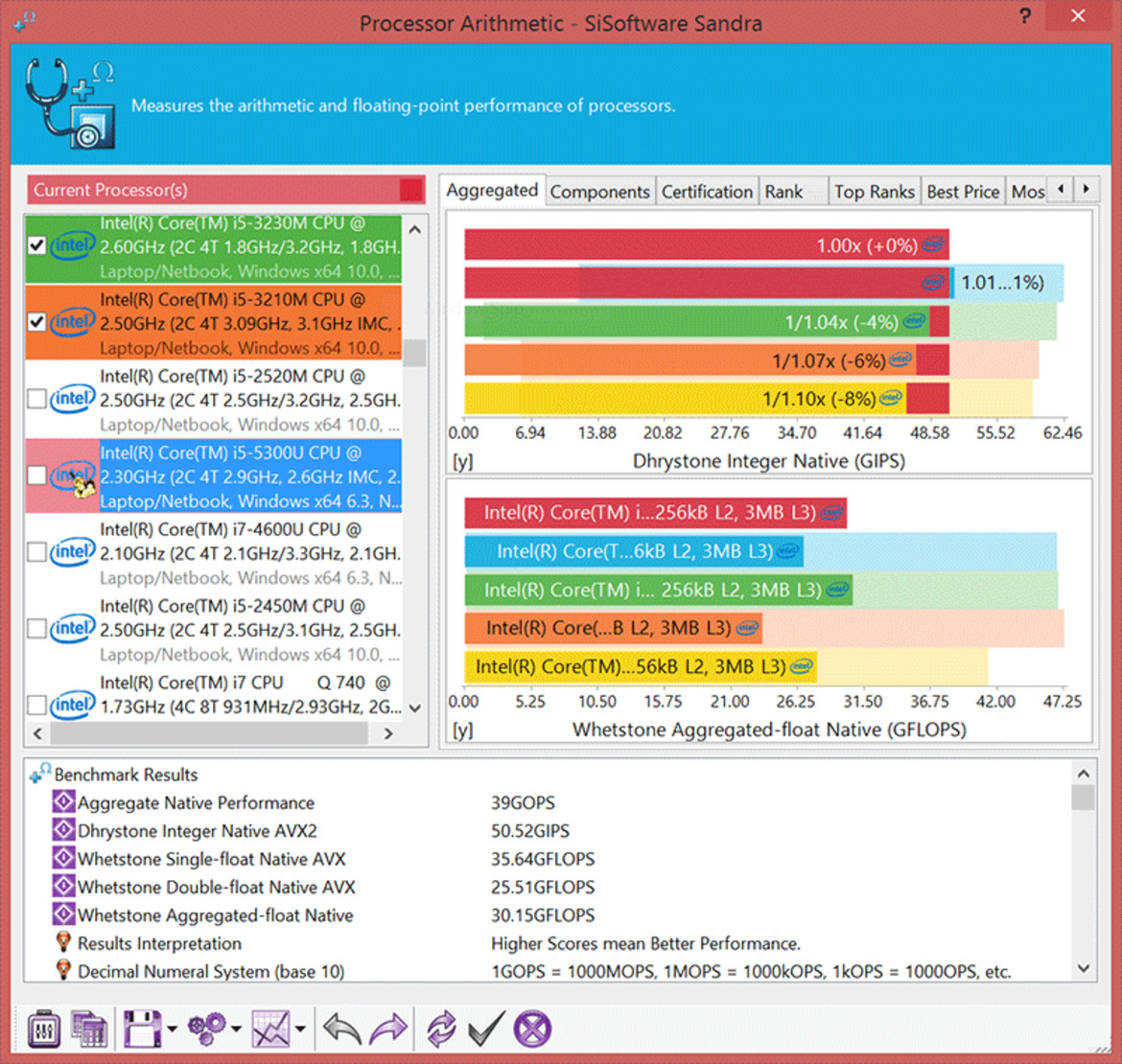Viewport: 1122px width, 1064px height.
Task: Refresh benchmark with circular arrows icon
Action: (x=441, y=1029)
